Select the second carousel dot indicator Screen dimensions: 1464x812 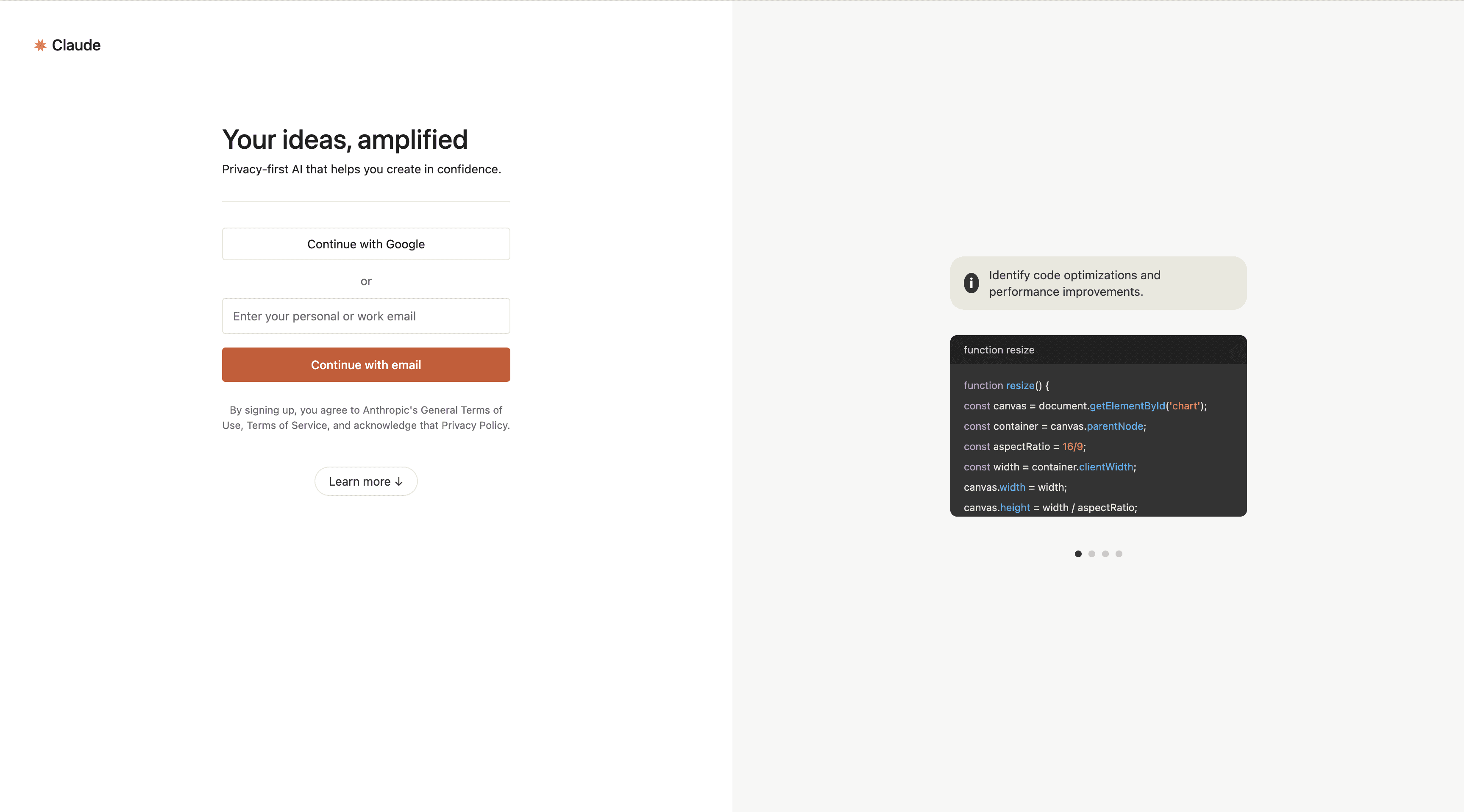tap(1092, 554)
